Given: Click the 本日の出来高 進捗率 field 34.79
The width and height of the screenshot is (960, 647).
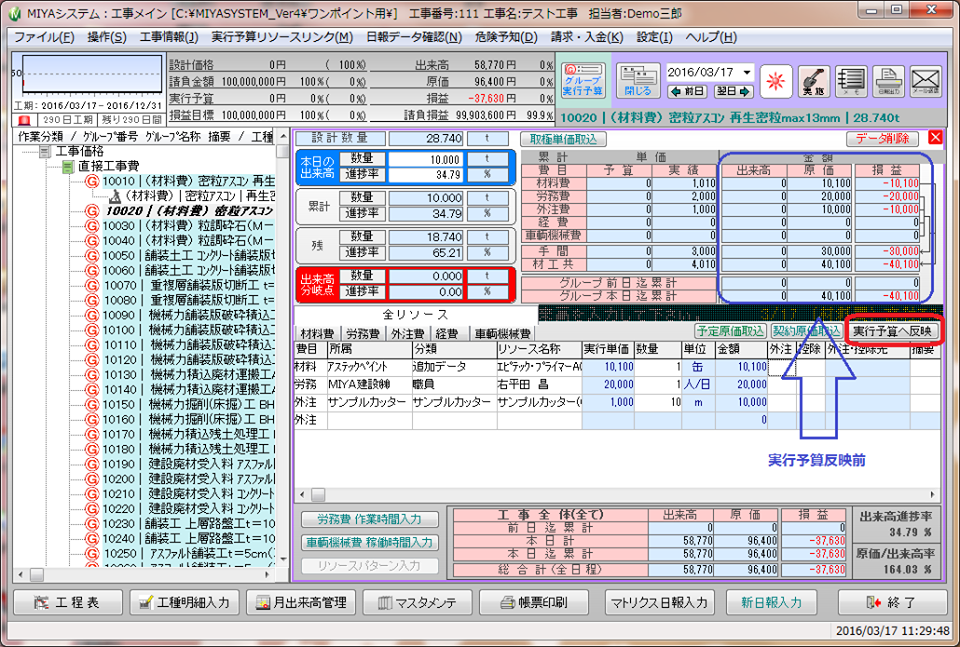Looking at the screenshot, I should click(x=426, y=174).
